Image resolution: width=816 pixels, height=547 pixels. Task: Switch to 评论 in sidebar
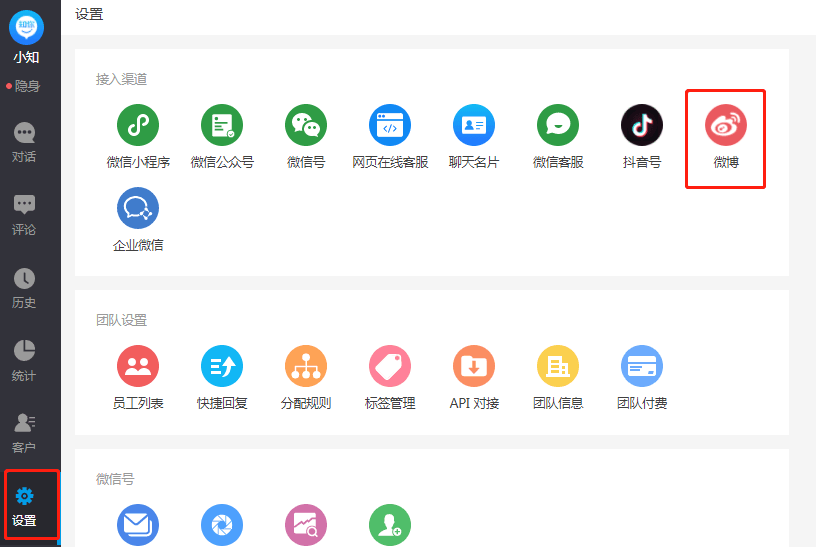click(24, 215)
